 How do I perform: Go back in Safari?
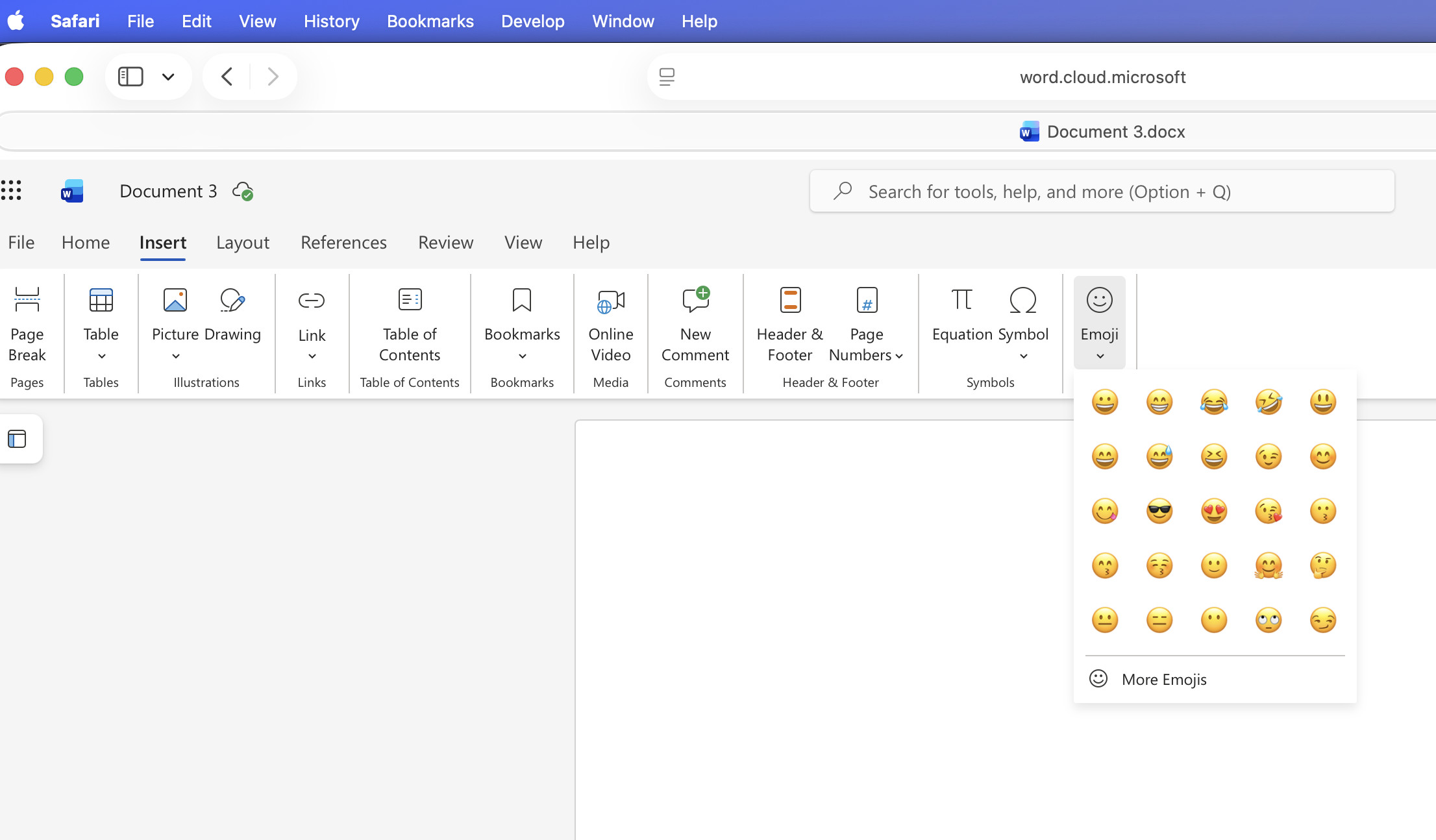pyautogui.click(x=227, y=77)
